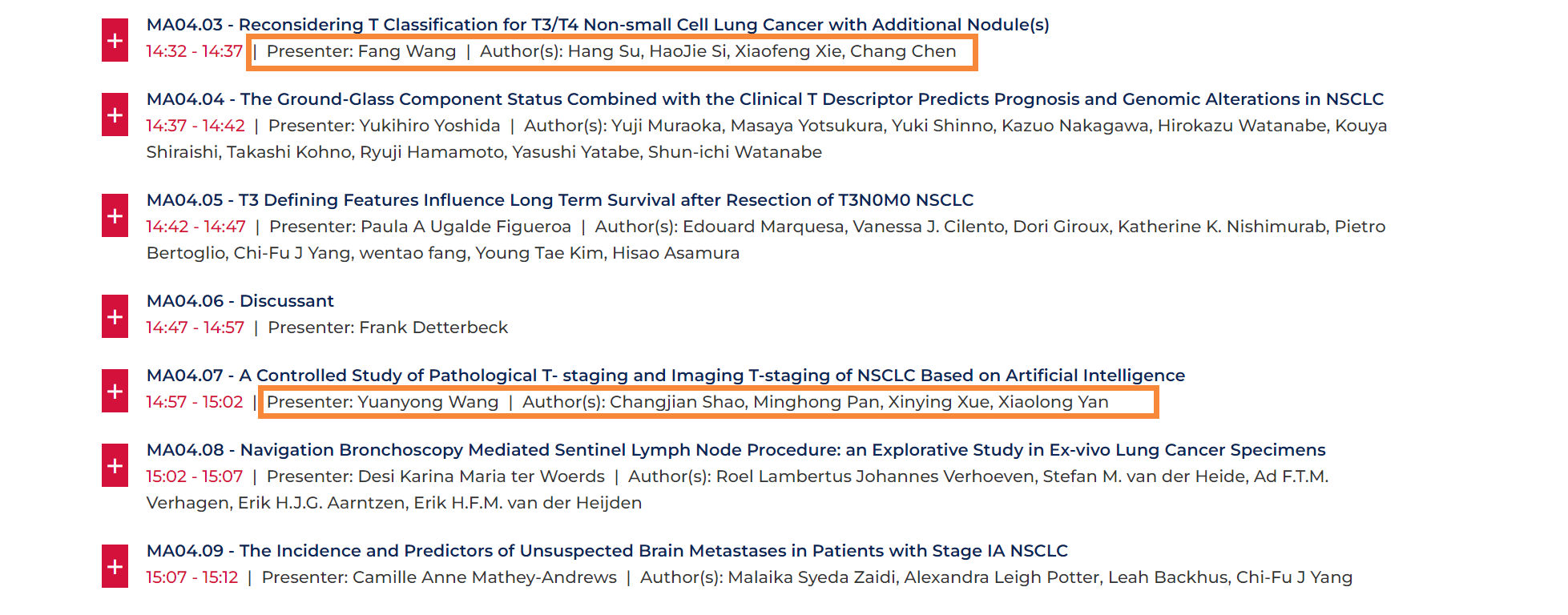Open MA04.08 Navigation Bronchoscopy title link

coord(736,450)
